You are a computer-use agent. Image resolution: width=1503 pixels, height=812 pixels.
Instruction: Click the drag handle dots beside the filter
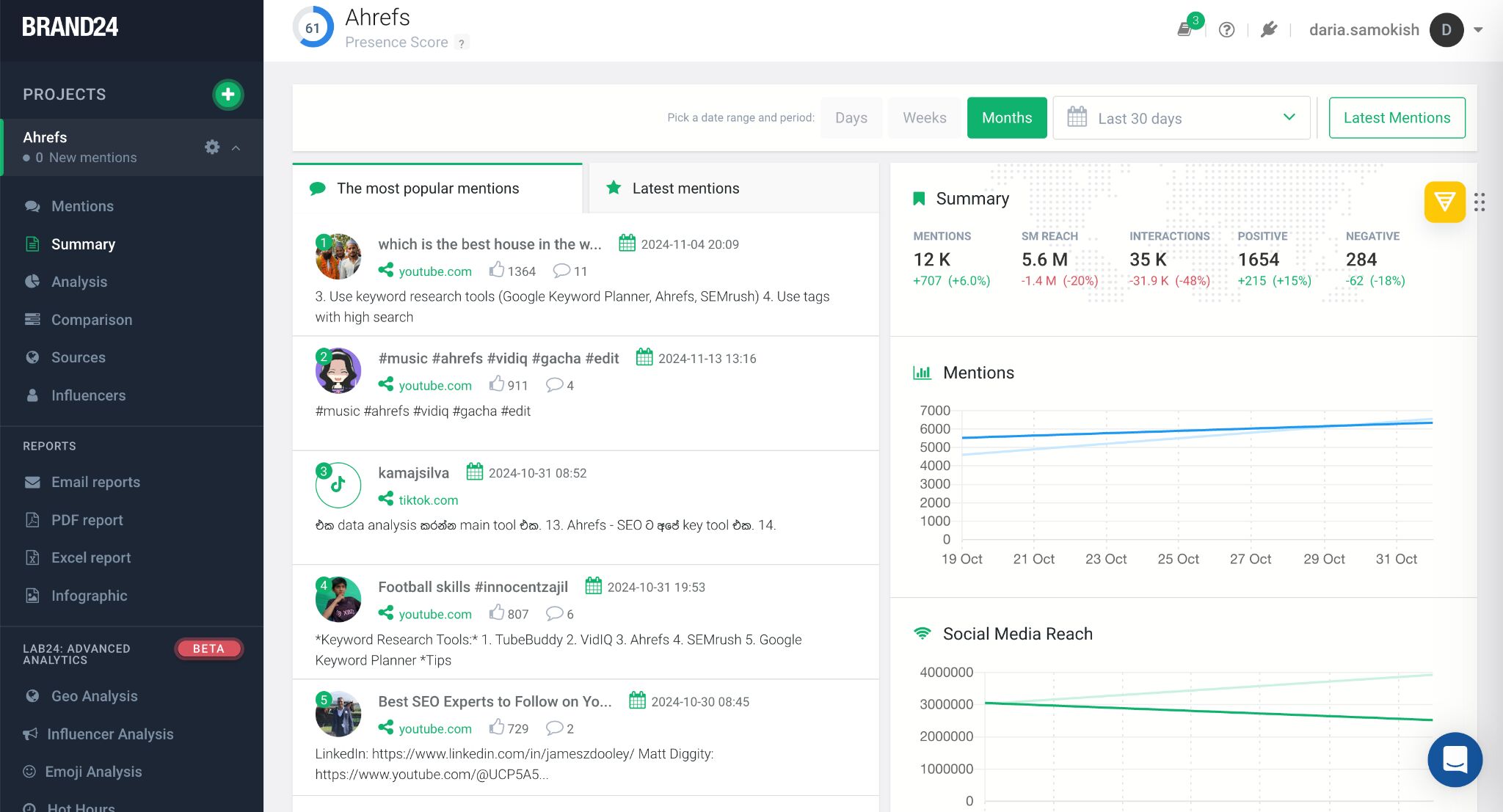pyautogui.click(x=1480, y=202)
